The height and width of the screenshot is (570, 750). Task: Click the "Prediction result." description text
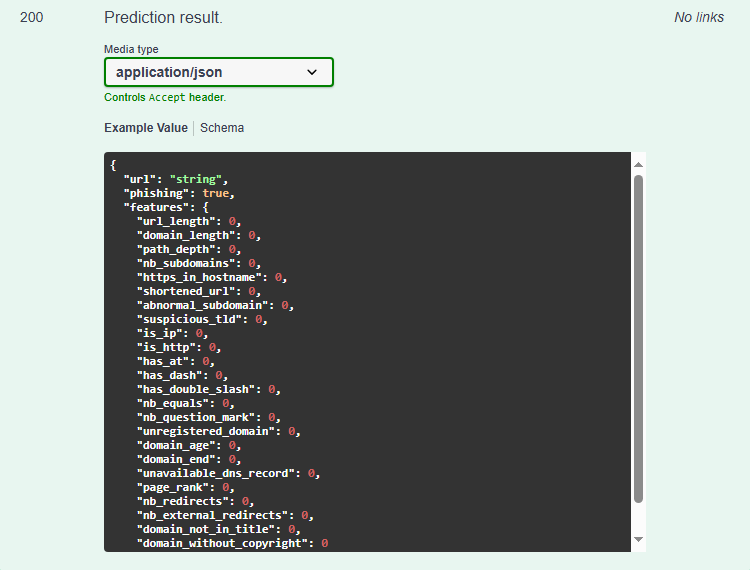point(163,18)
